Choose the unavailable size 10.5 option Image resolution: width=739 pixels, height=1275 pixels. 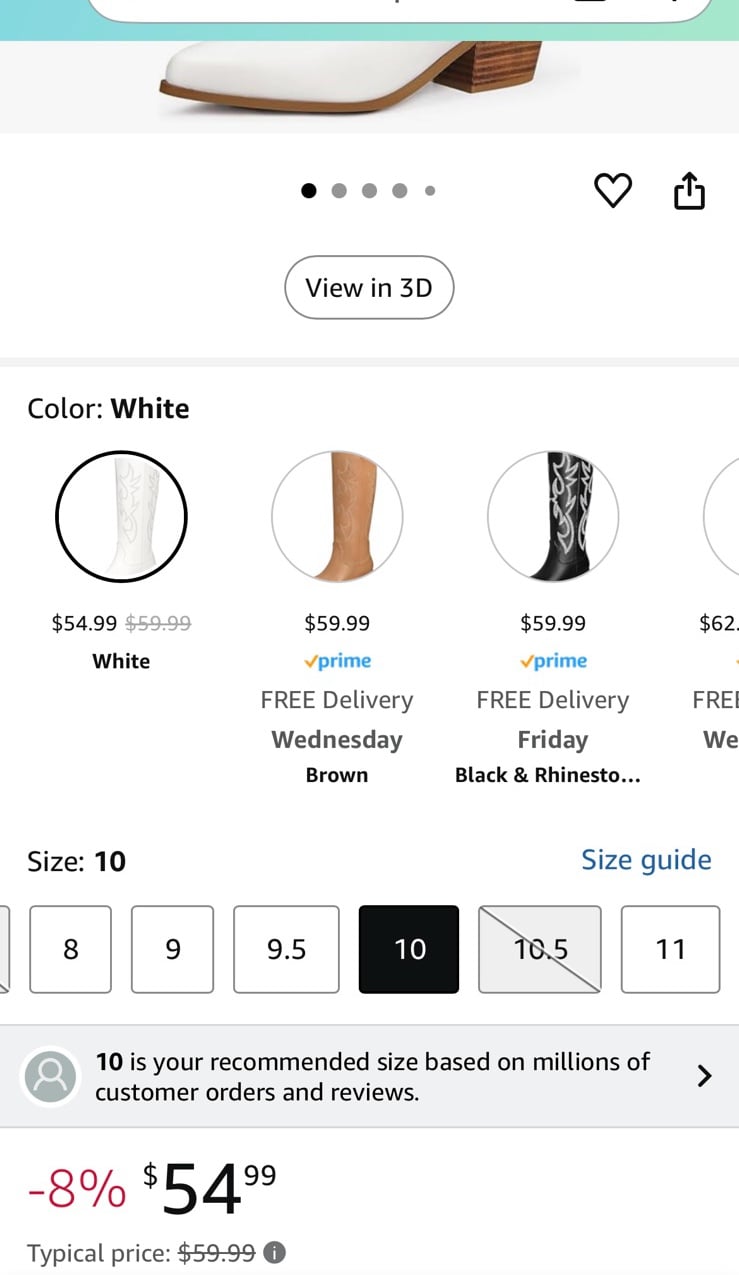click(x=540, y=949)
